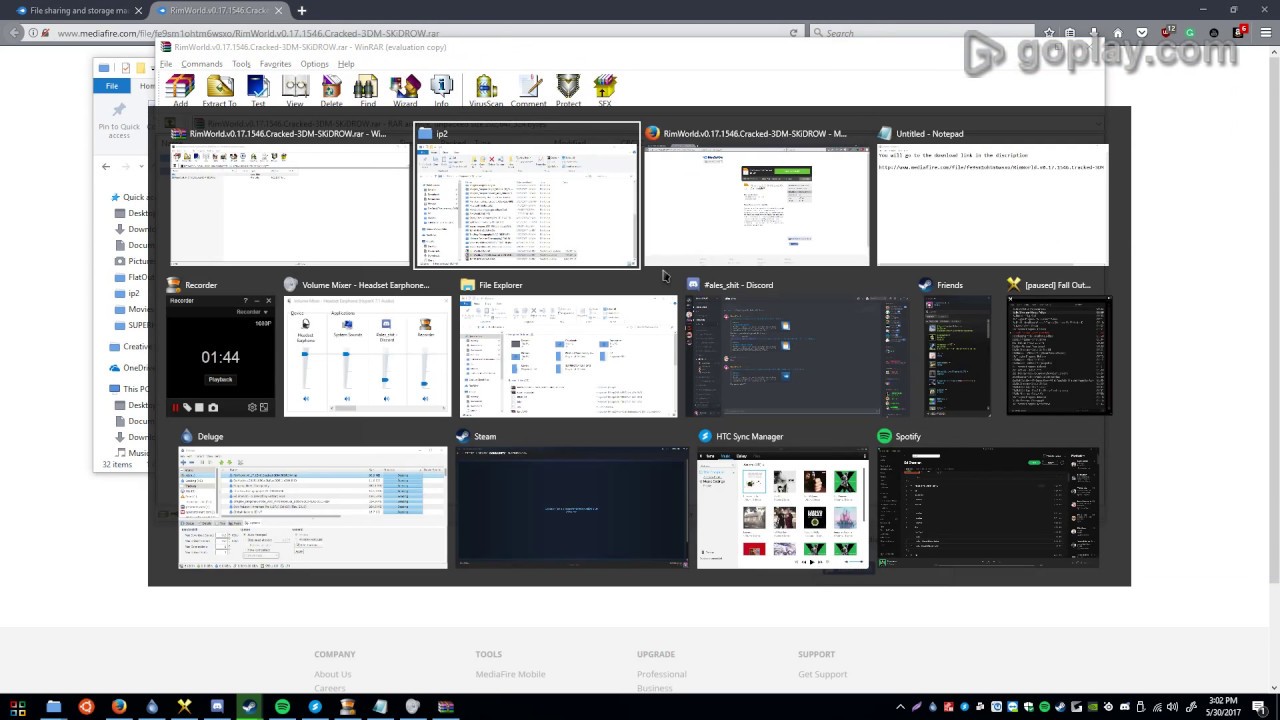Close the File sharing and storage tab
Image resolution: width=1280 pixels, height=720 pixels.
coord(139,10)
